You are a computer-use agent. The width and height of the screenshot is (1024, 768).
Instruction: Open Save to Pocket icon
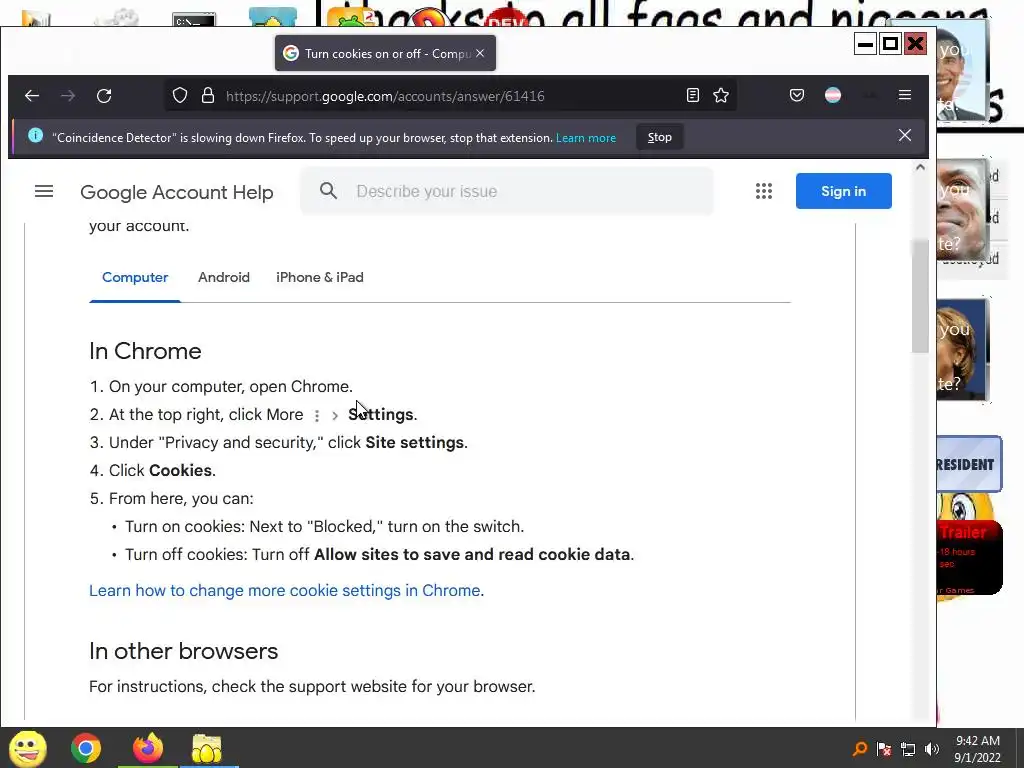[x=797, y=95]
